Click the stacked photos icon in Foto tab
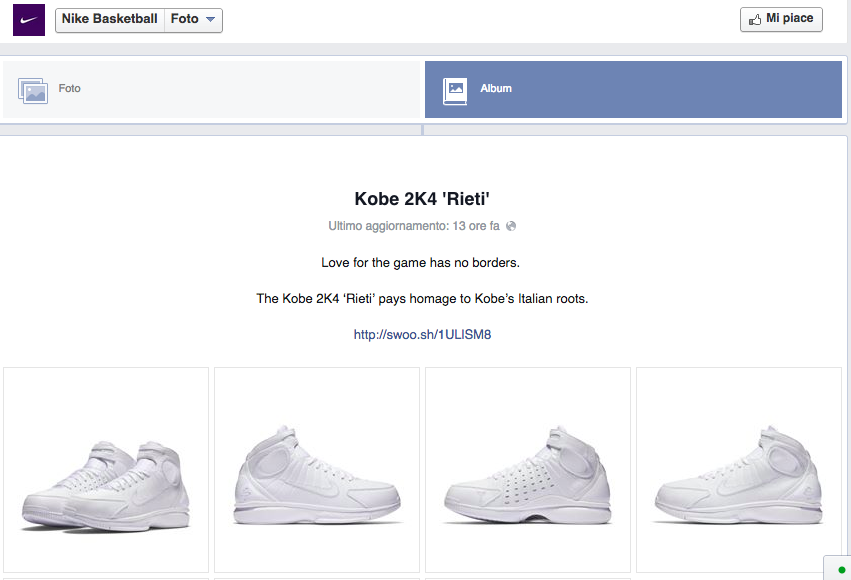 click(33, 90)
